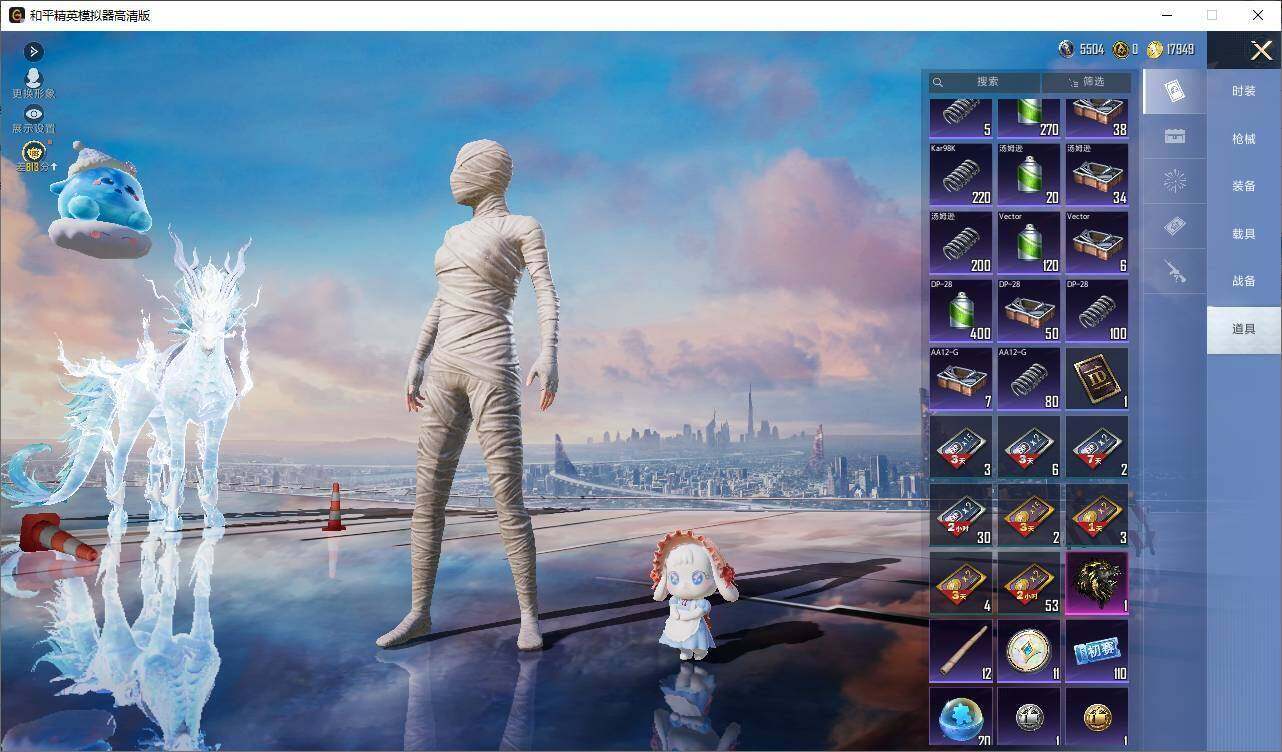Toggle 展示设置 eye display settings

(34, 120)
